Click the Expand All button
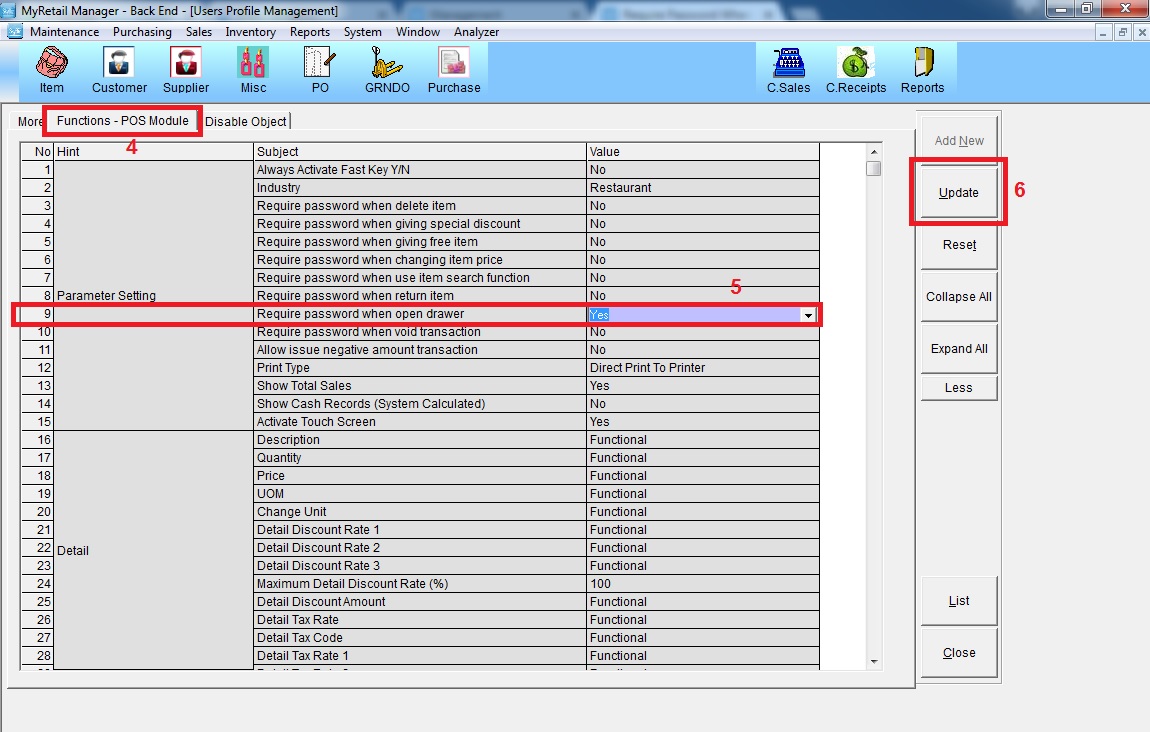The height and width of the screenshot is (732, 1150). (x=959, y=349)
